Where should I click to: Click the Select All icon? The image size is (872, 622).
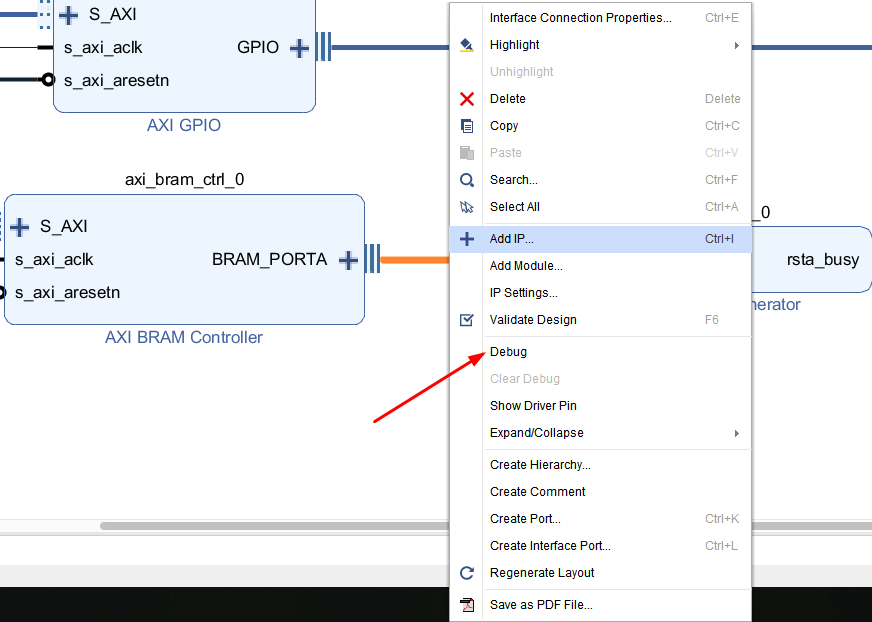pyautogui.click(x=466, y=206)
